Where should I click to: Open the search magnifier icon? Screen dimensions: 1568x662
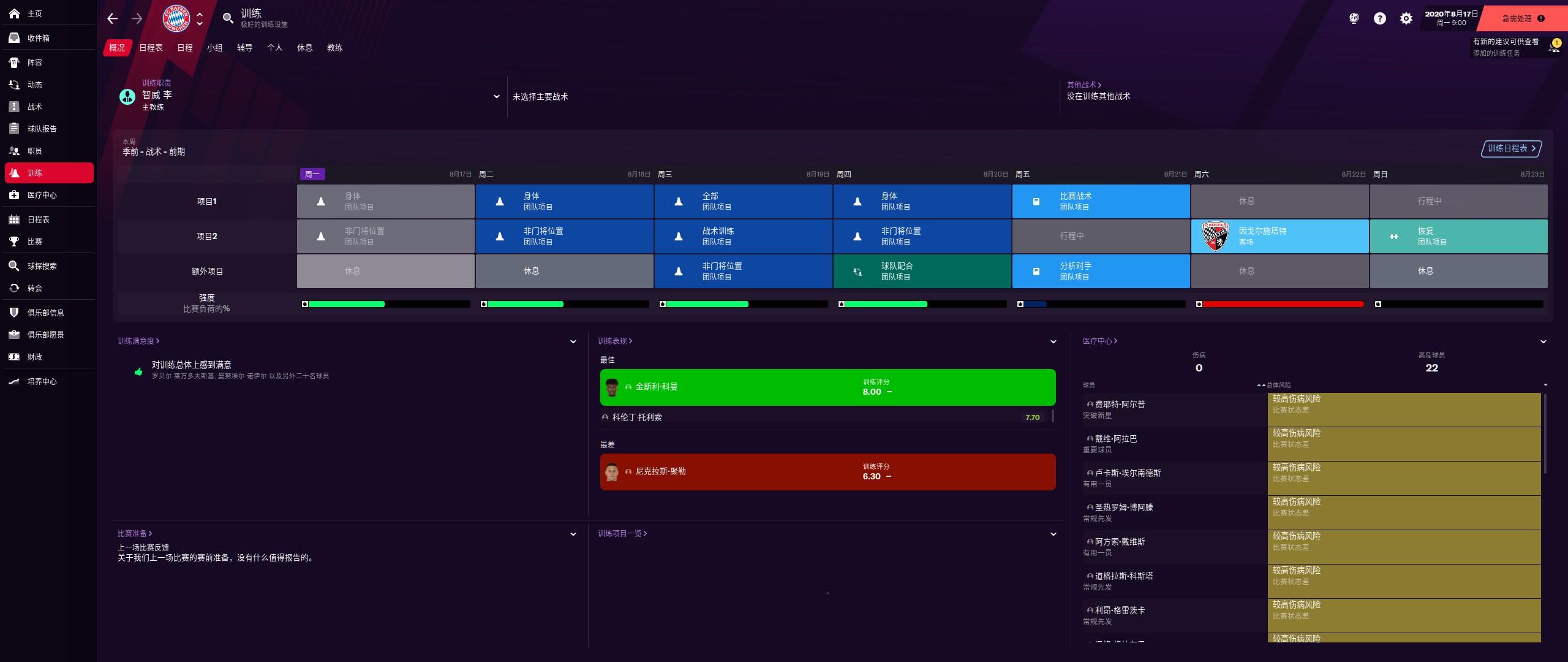point(228,18)
